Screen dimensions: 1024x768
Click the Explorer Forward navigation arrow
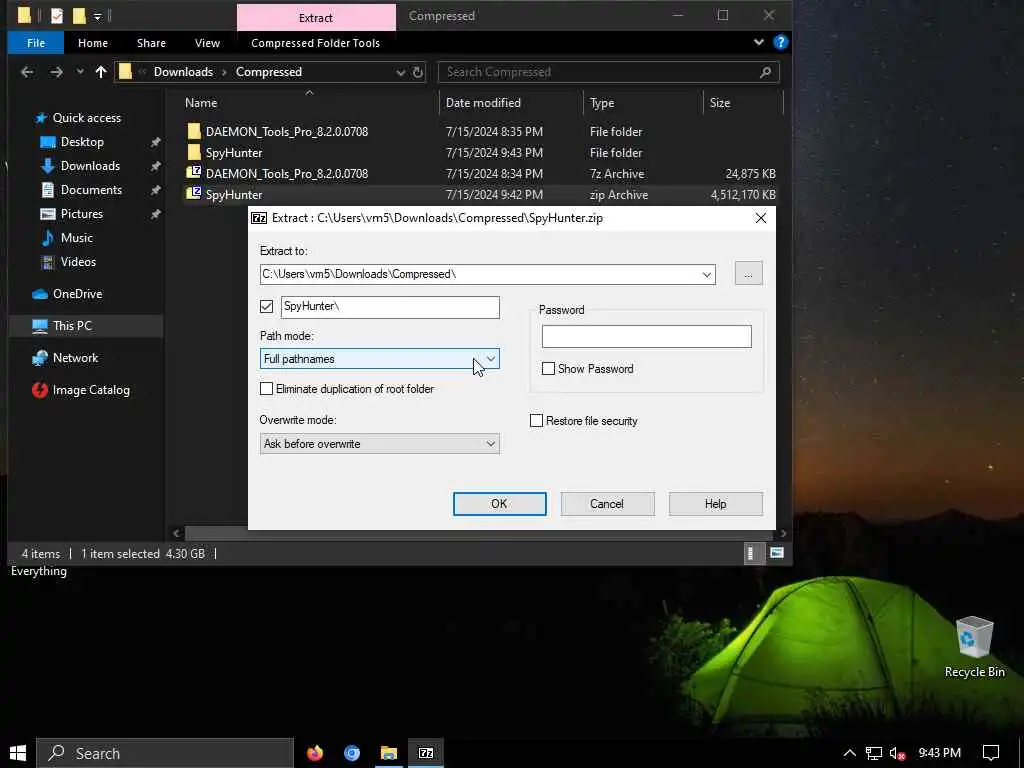[x=57, y=72]
